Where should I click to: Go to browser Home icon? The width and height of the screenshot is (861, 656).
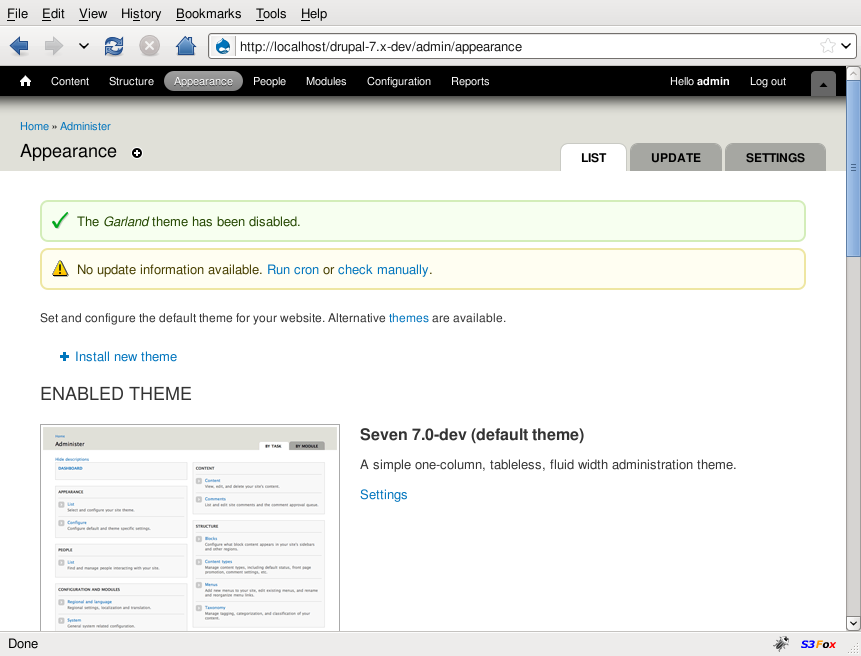coord(185,46)
